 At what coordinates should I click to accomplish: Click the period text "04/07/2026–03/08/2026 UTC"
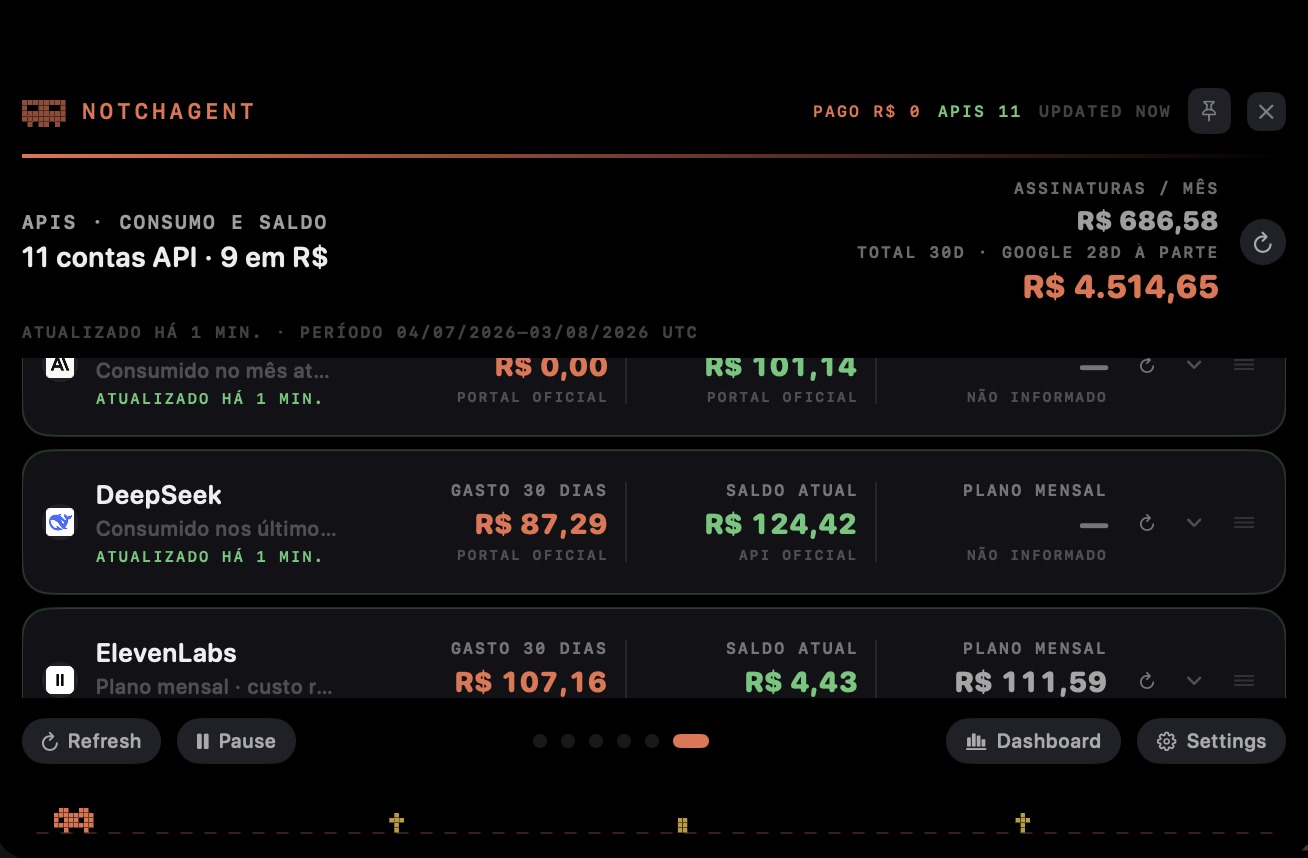click(x=547, y=332)
